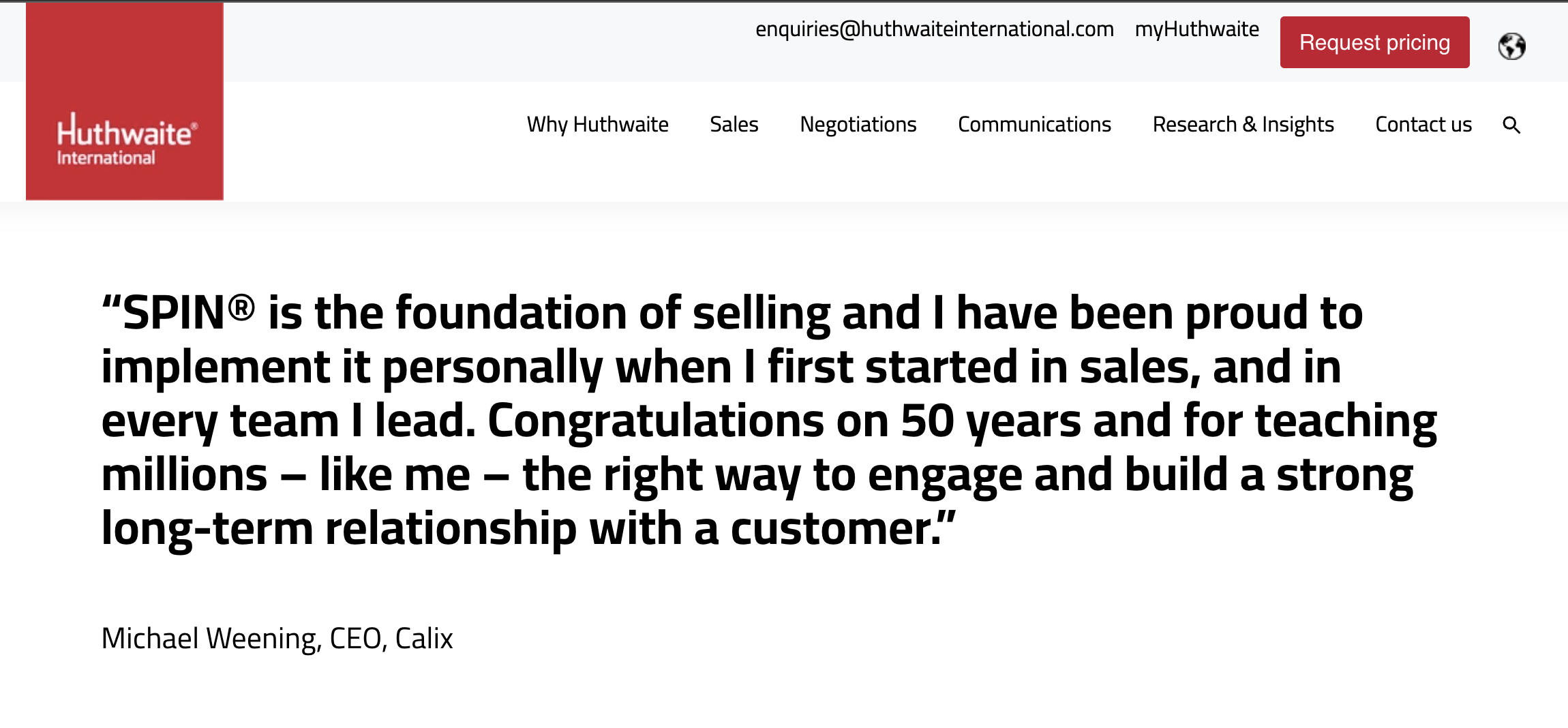1568x728 pixels.
Task: Open site search with magnifier icon
Action: coord(1511,125)
